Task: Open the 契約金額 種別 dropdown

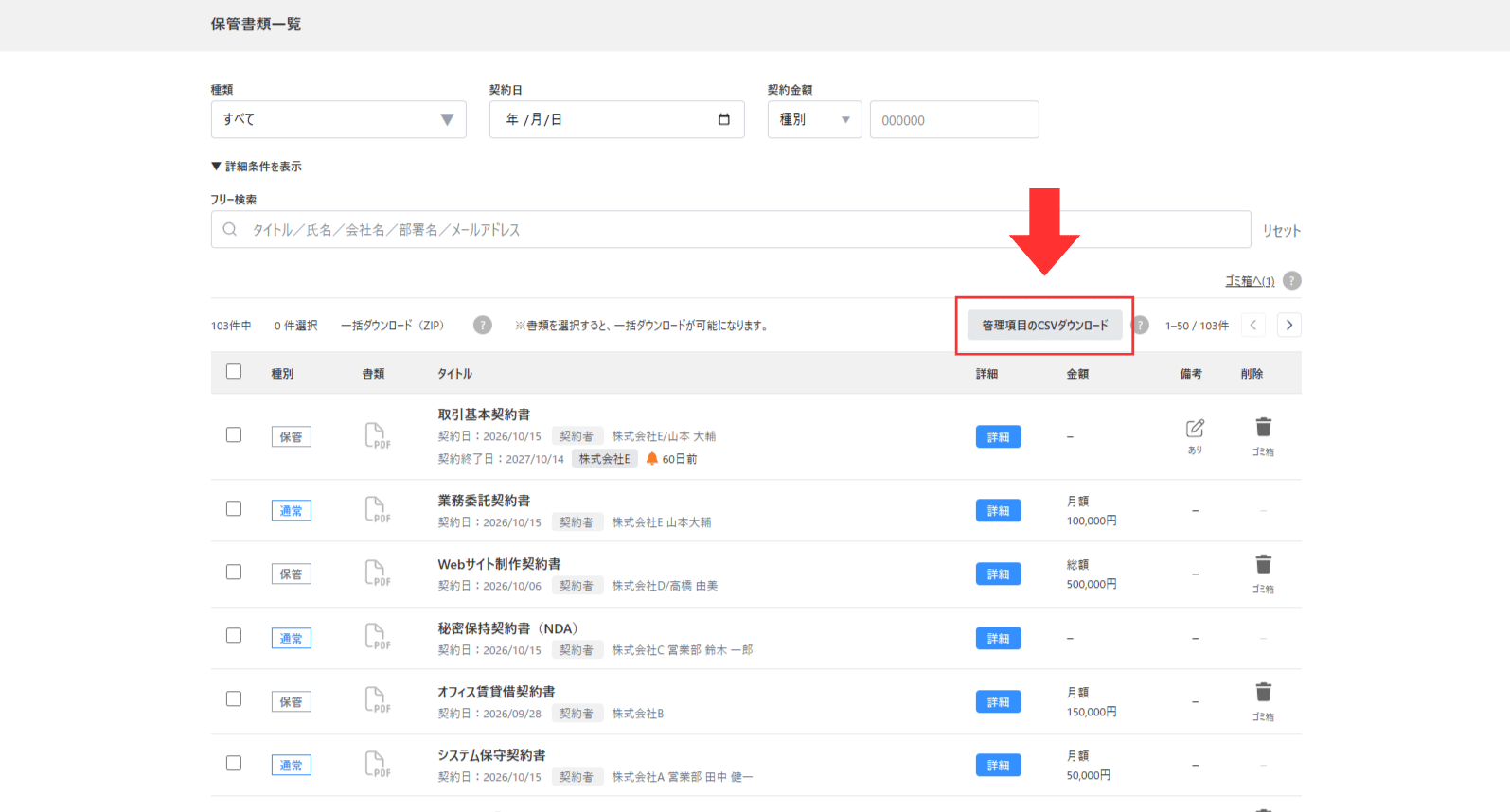Action: click(815, 119)
